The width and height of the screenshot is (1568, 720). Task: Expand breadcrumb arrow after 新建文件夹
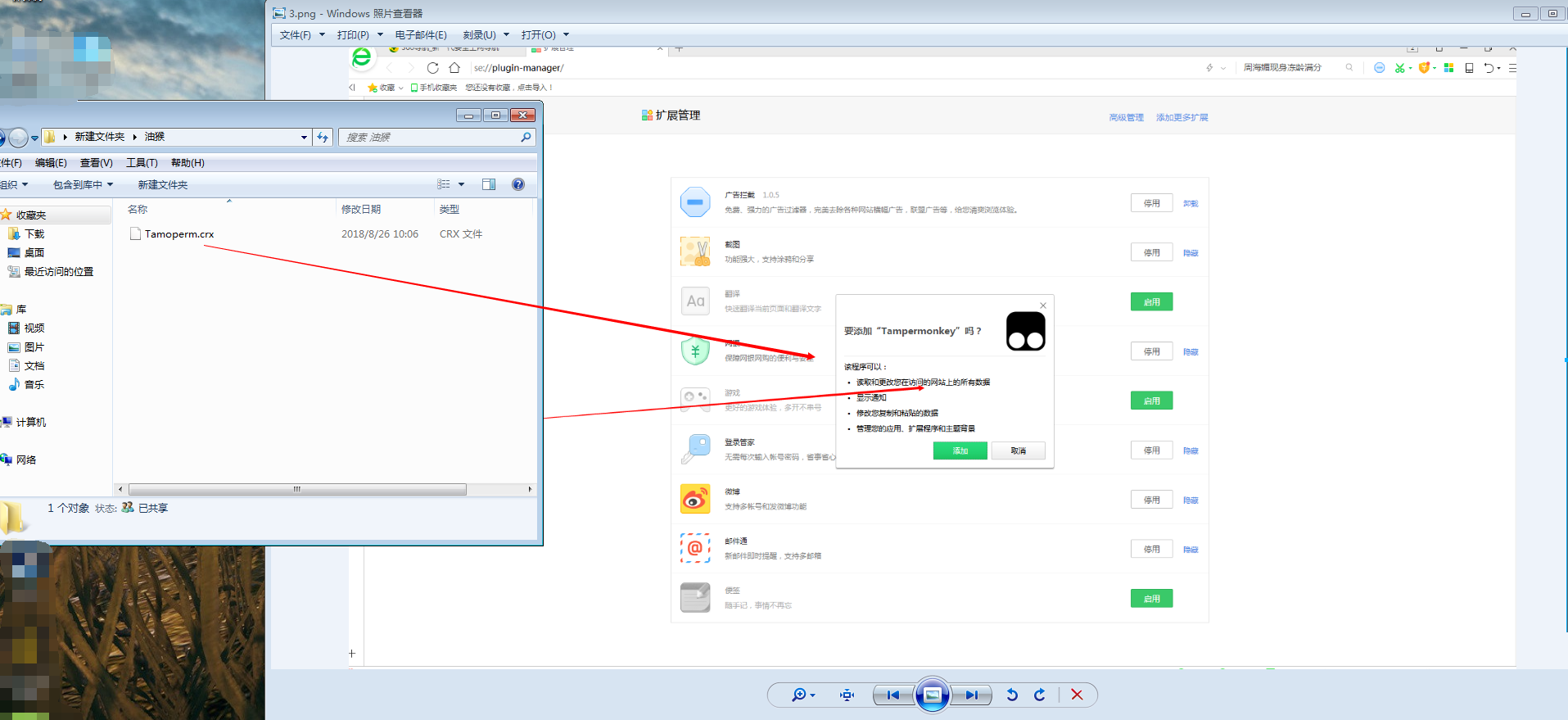pos(135,137)
